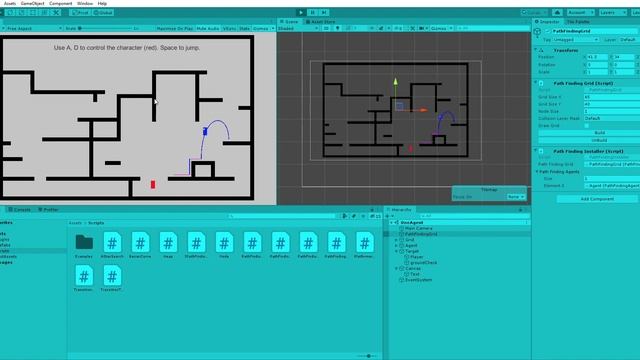Open the Collision Layer Mask dropdown
Screen dimensions: 640x360
pyautogui.click(x=611, y=118)
